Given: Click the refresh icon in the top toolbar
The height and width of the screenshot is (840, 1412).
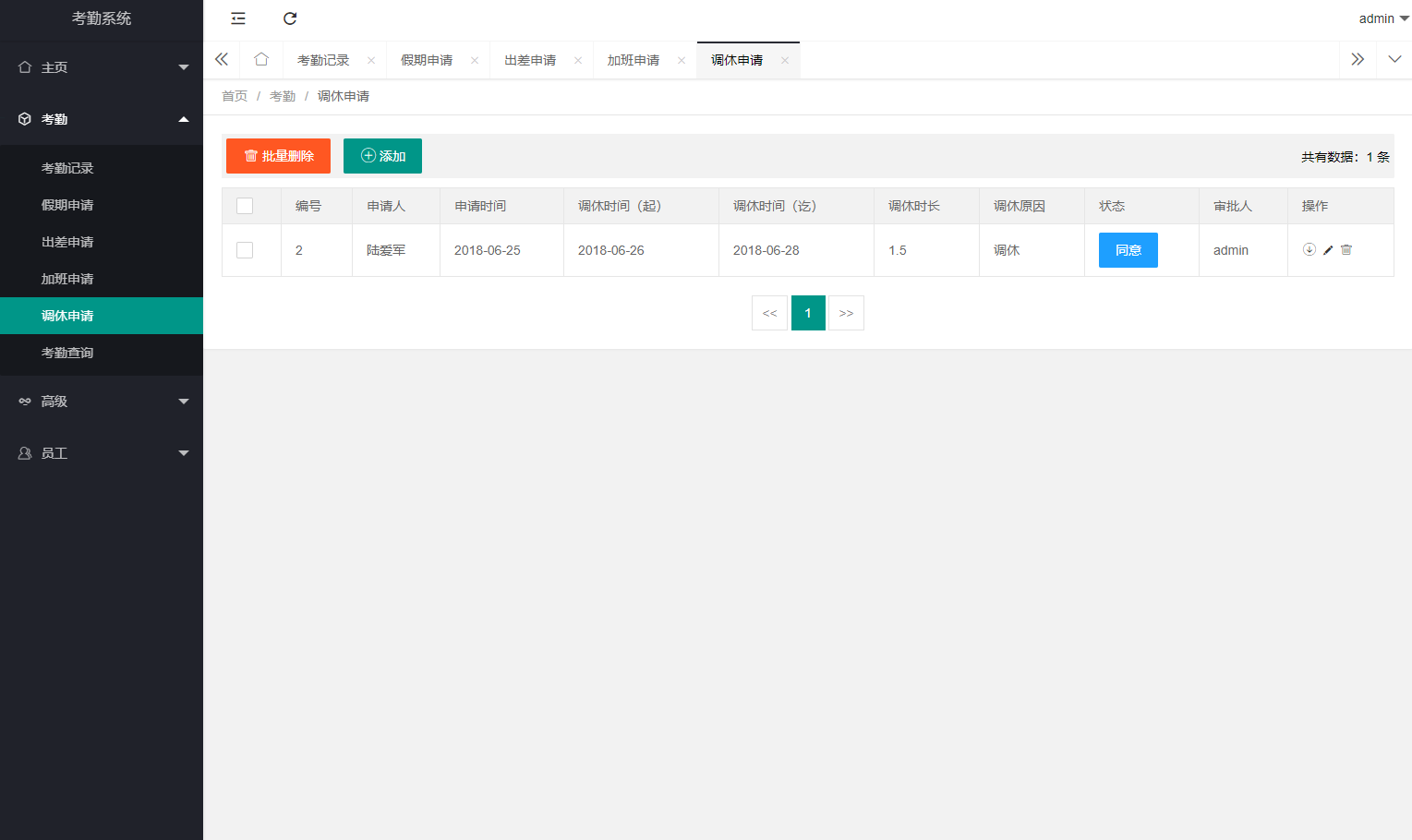Looking at the screenshot, I should pos(290,18).
